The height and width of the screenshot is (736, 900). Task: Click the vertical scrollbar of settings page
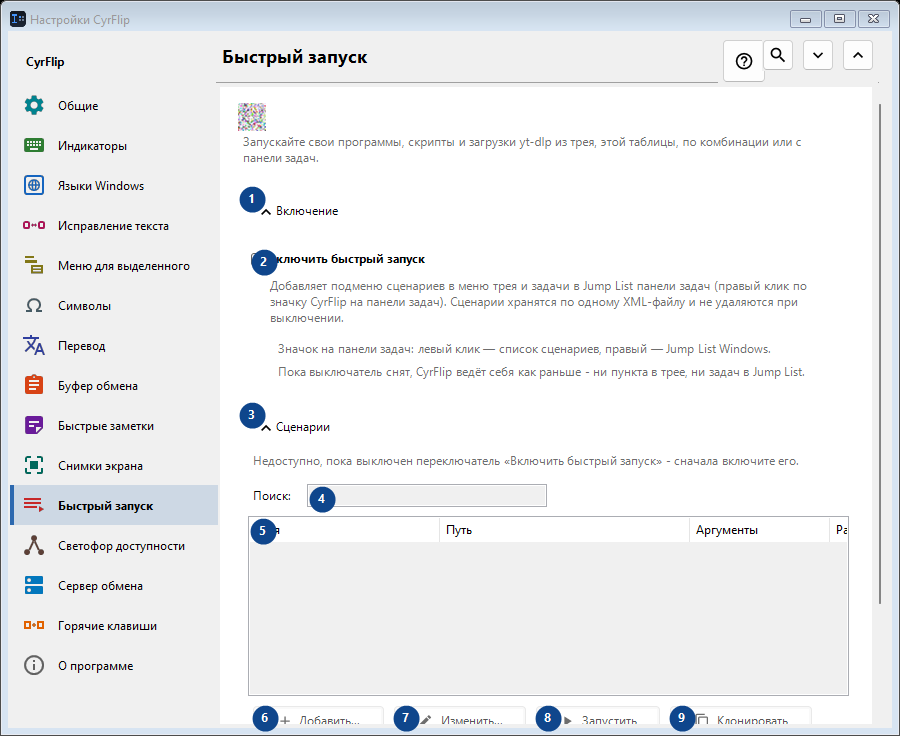(x=880, y=353)
